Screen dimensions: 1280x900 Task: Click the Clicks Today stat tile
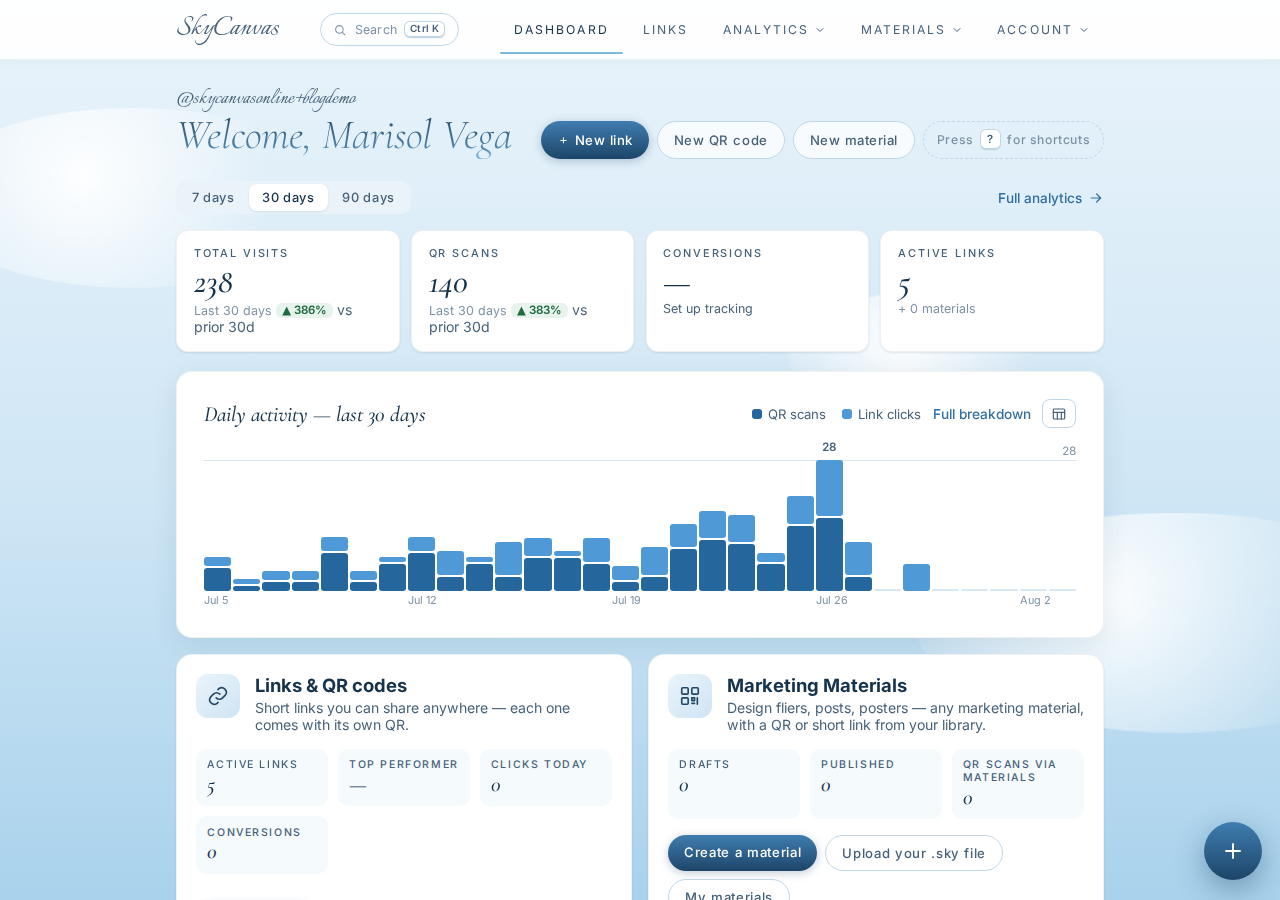[x=546, y=777]
